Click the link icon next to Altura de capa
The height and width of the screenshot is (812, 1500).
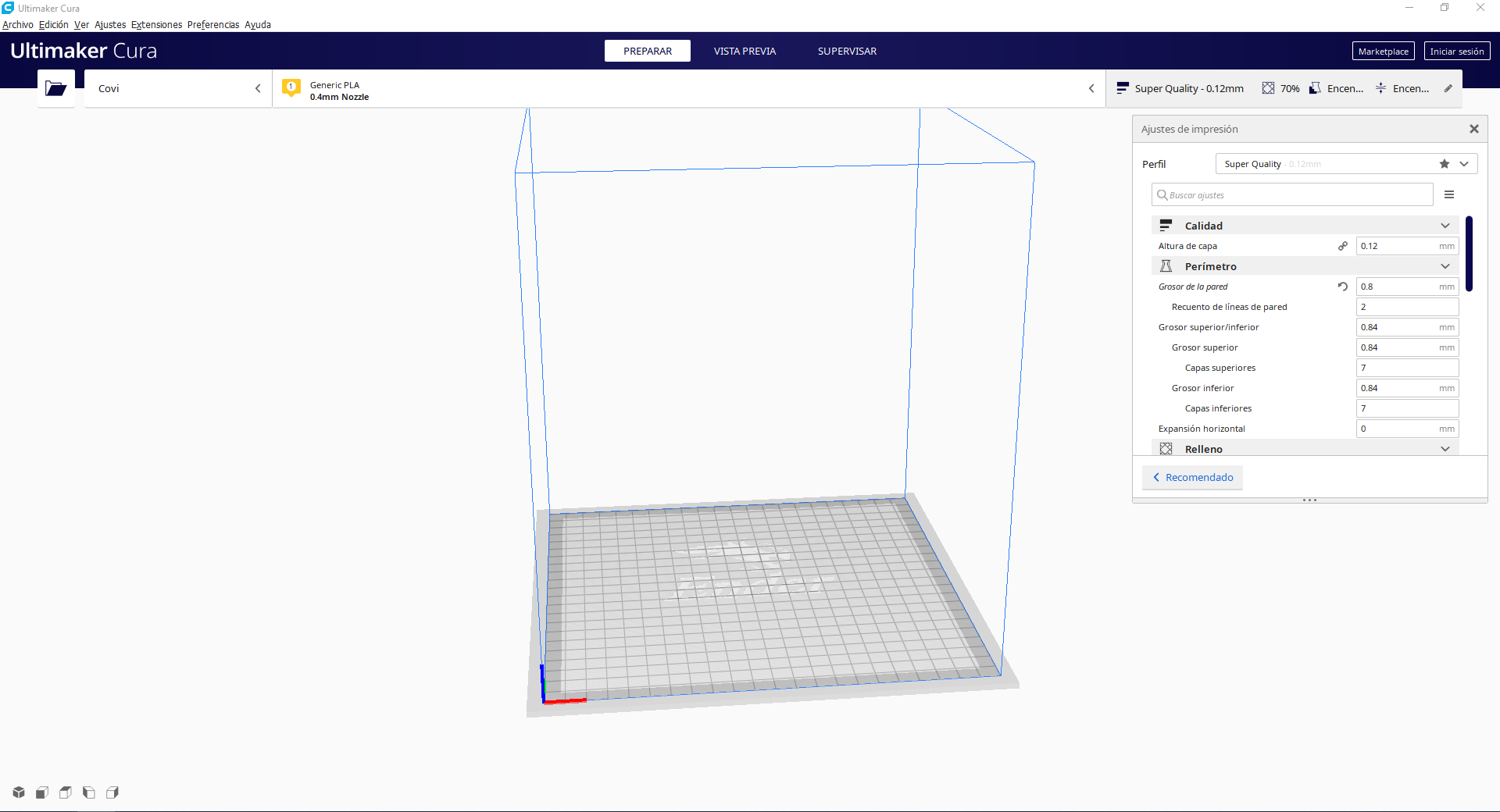click(x=1343, y=246)
